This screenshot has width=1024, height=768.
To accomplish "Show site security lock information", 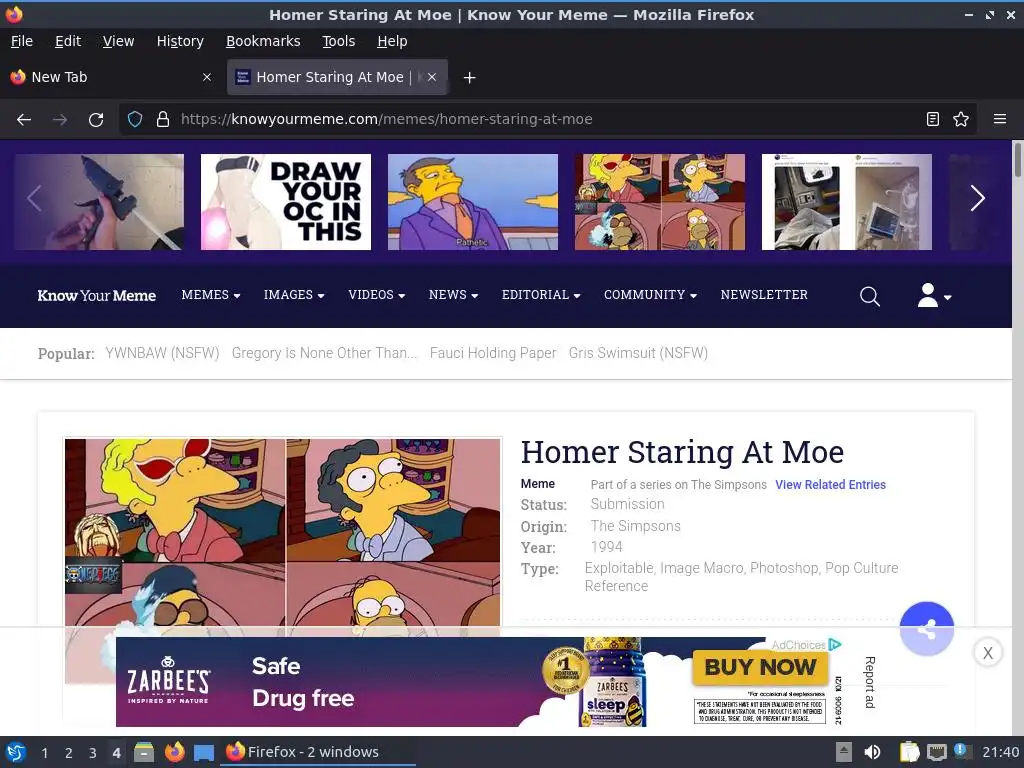I will pyautogui.click(x=163, y=119).
